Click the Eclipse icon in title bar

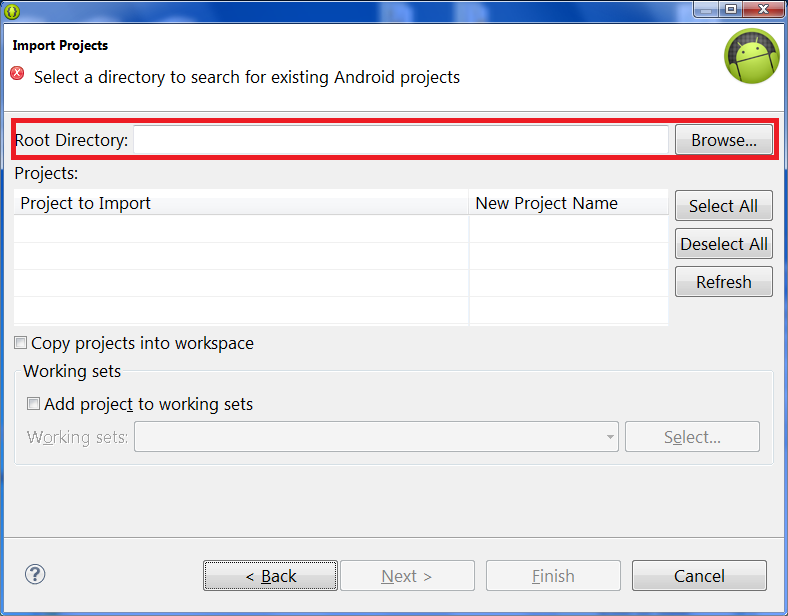[x=12, y=11]
